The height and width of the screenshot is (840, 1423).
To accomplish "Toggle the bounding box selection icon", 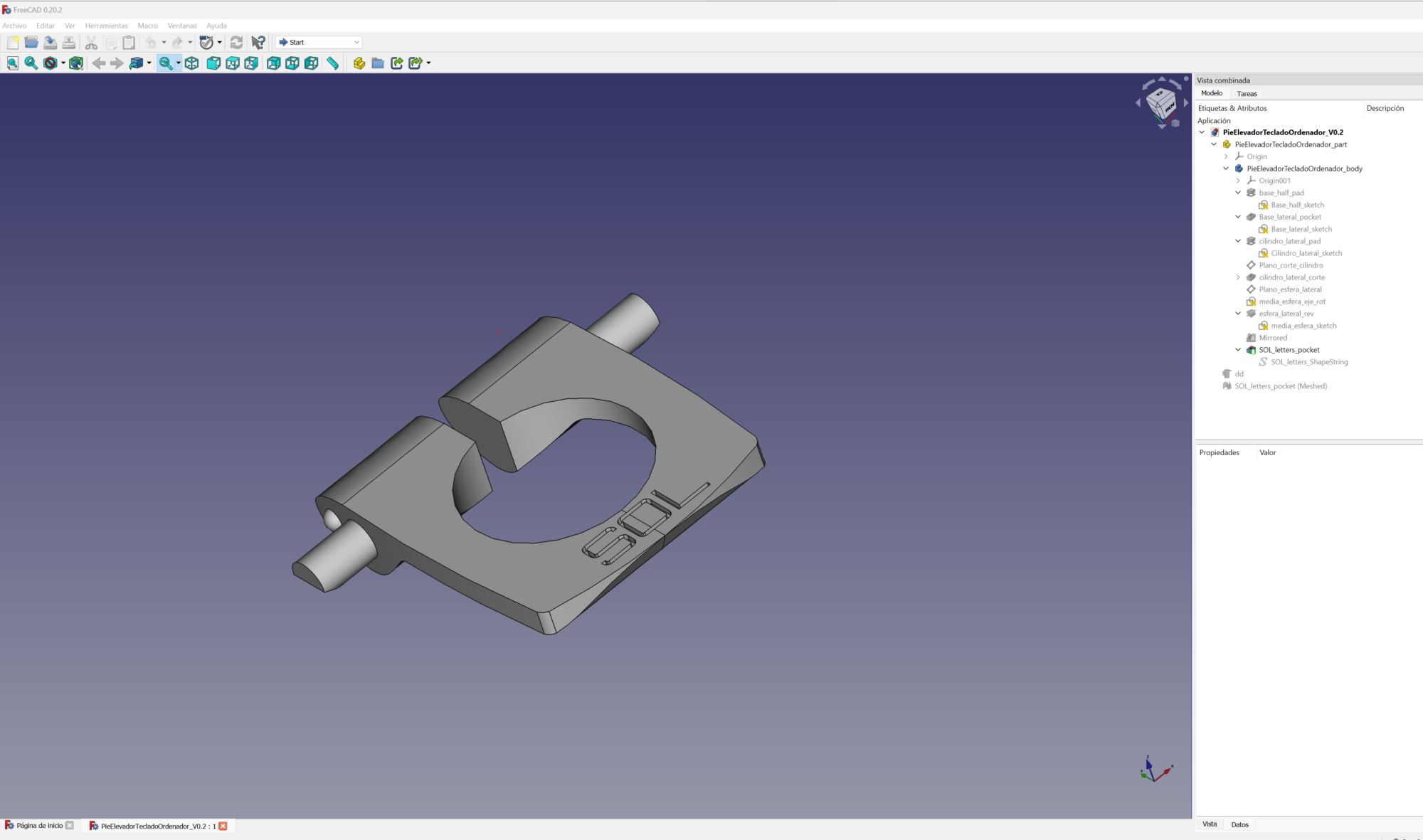I will tap(76, 63).
